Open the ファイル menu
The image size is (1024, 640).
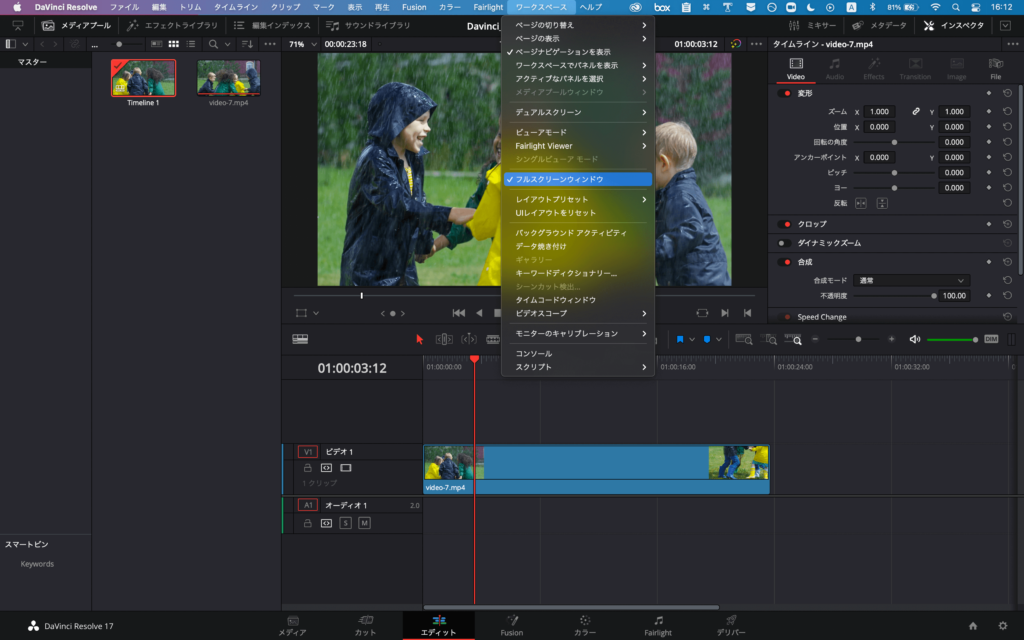[124, 7]
